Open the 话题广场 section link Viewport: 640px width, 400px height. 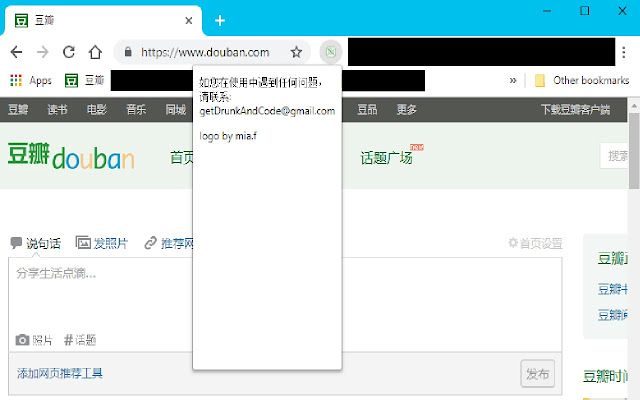(x=386, y=158)
